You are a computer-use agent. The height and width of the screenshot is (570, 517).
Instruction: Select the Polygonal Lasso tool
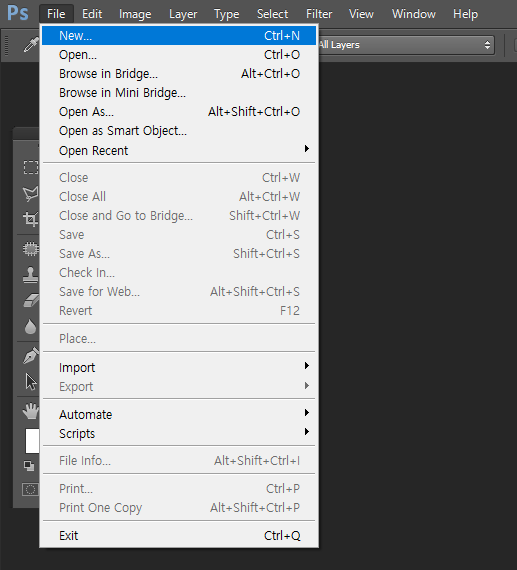pyautogui.click(x=31, y=194)
